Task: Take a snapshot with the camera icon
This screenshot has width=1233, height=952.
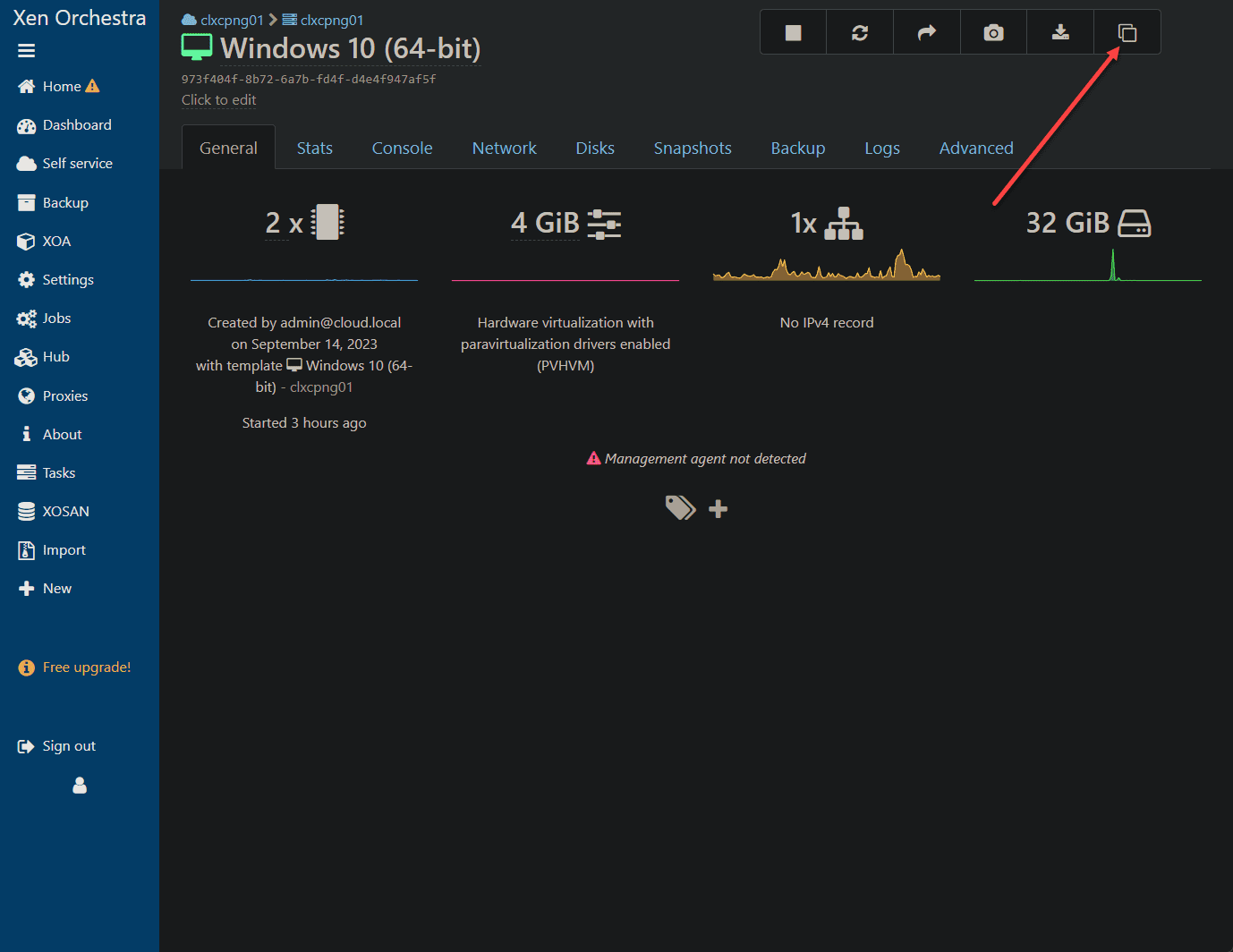Action: [993, 33]
